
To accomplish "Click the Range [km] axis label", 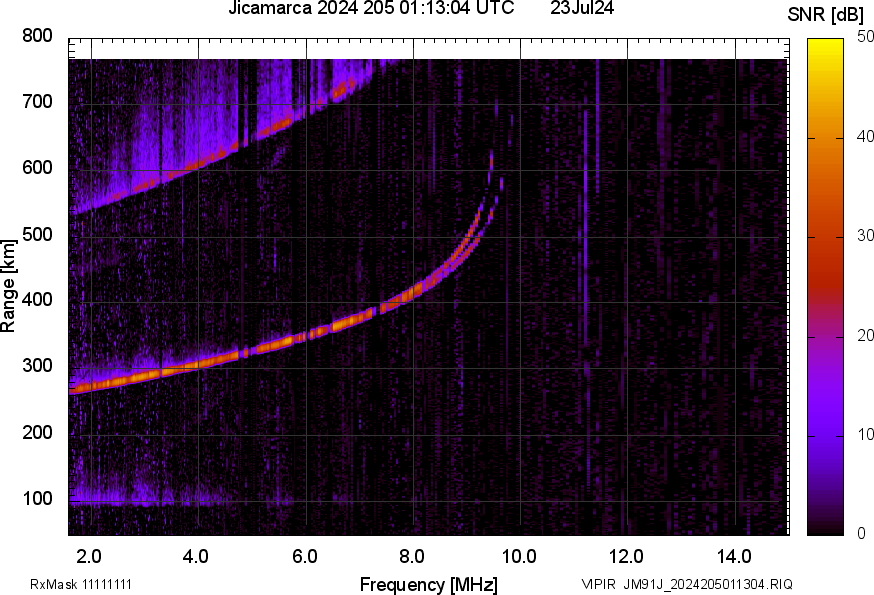I will coord(9,284).
